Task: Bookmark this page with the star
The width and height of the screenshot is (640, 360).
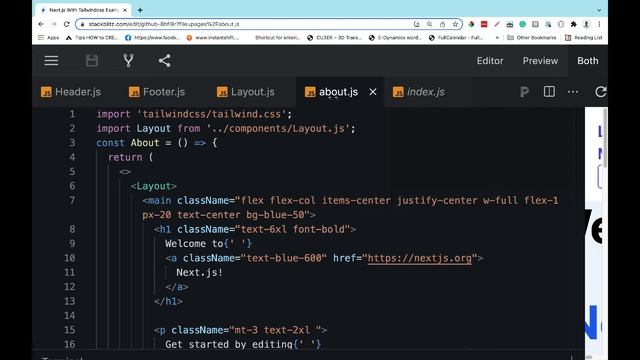Action: (x=455, y=24)
